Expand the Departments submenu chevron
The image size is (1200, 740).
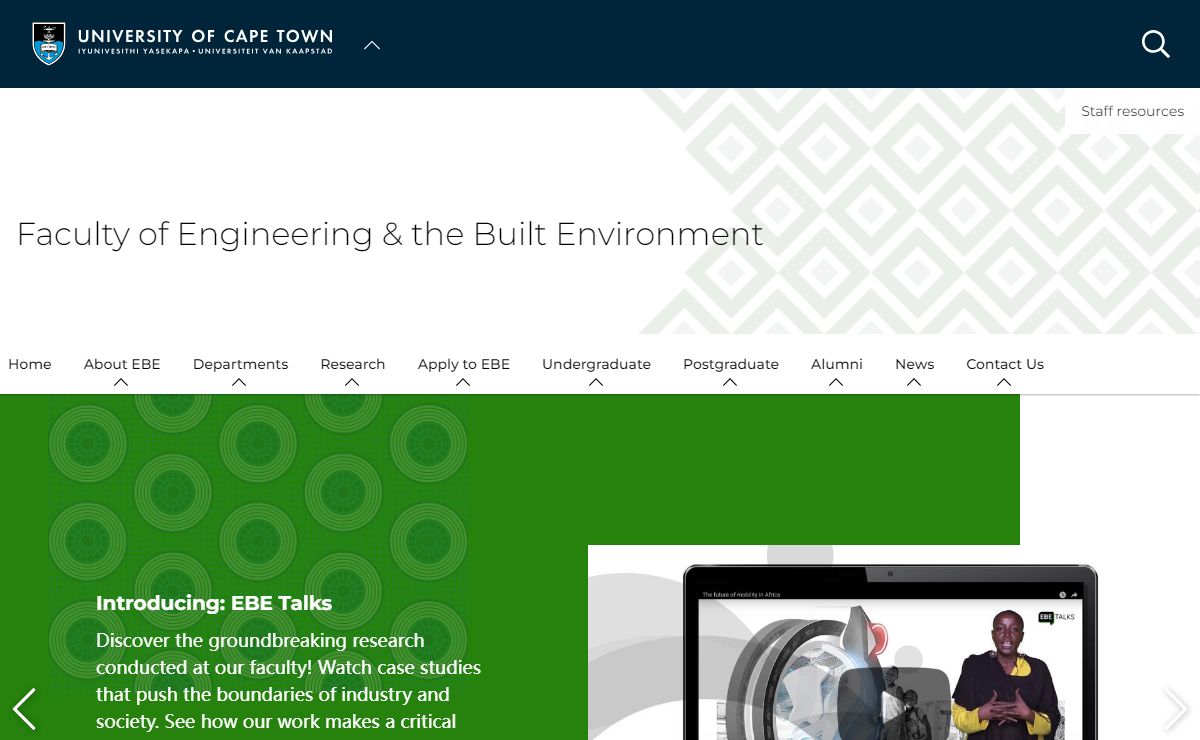point(239,382)
